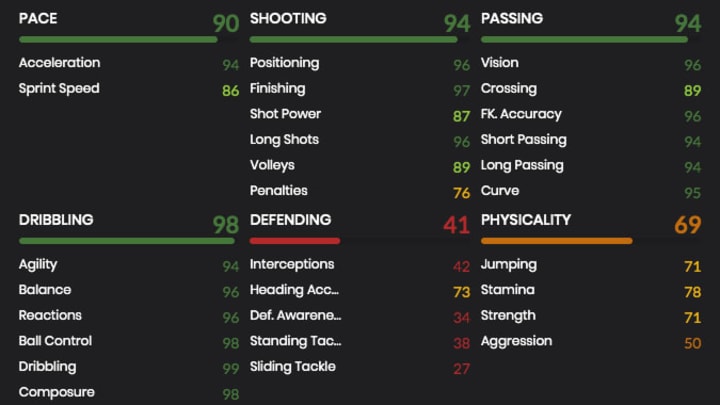Select the truncated Heading Acc... label

pos(294,290)
